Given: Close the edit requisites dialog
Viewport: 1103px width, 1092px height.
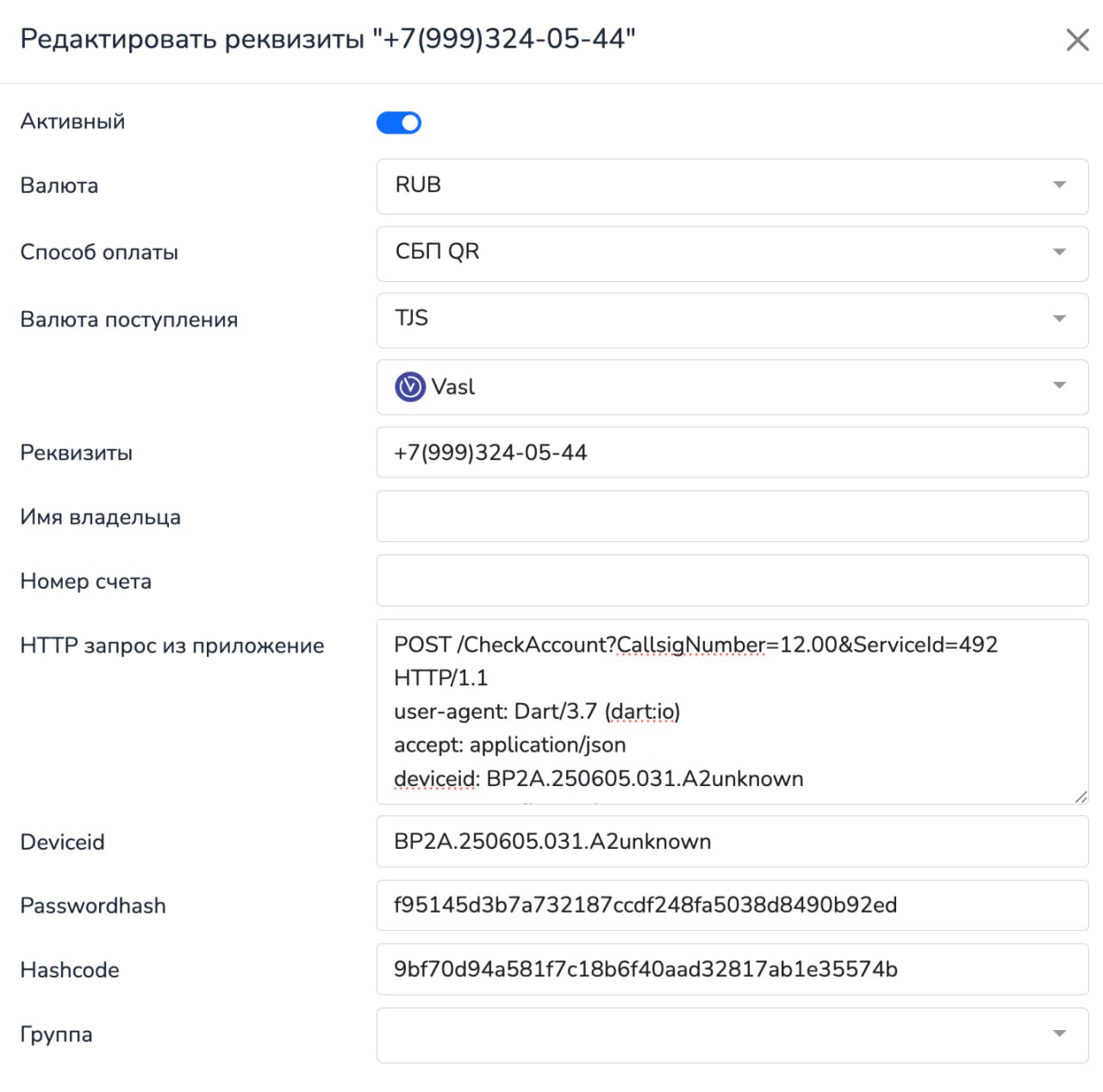Looking at the screenshot, I should coord(1077,40).
